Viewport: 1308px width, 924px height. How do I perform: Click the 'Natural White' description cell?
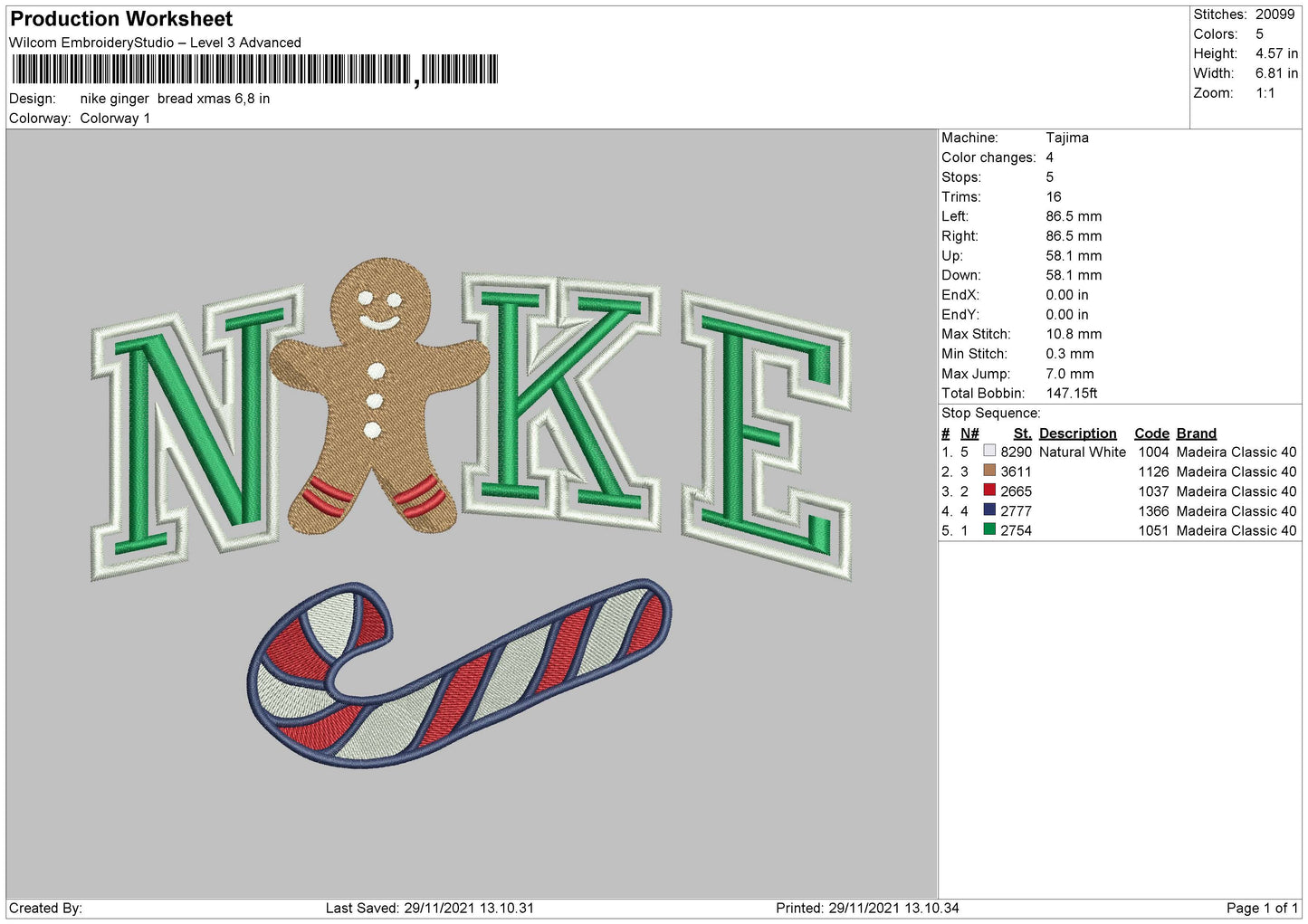click(1083, 452)
